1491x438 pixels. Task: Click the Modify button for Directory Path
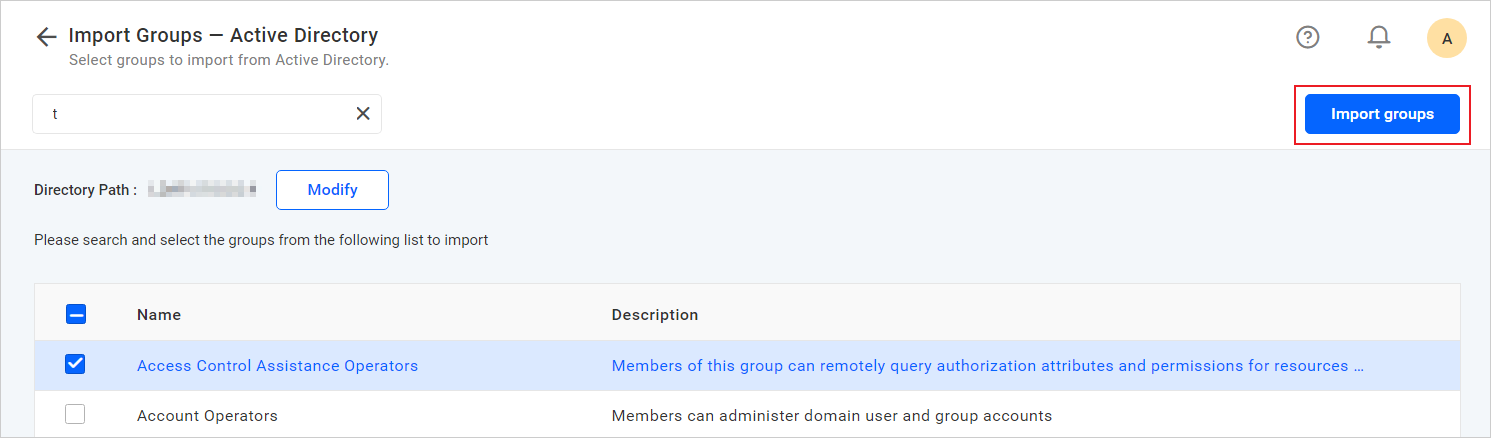(x=332, y=190)
